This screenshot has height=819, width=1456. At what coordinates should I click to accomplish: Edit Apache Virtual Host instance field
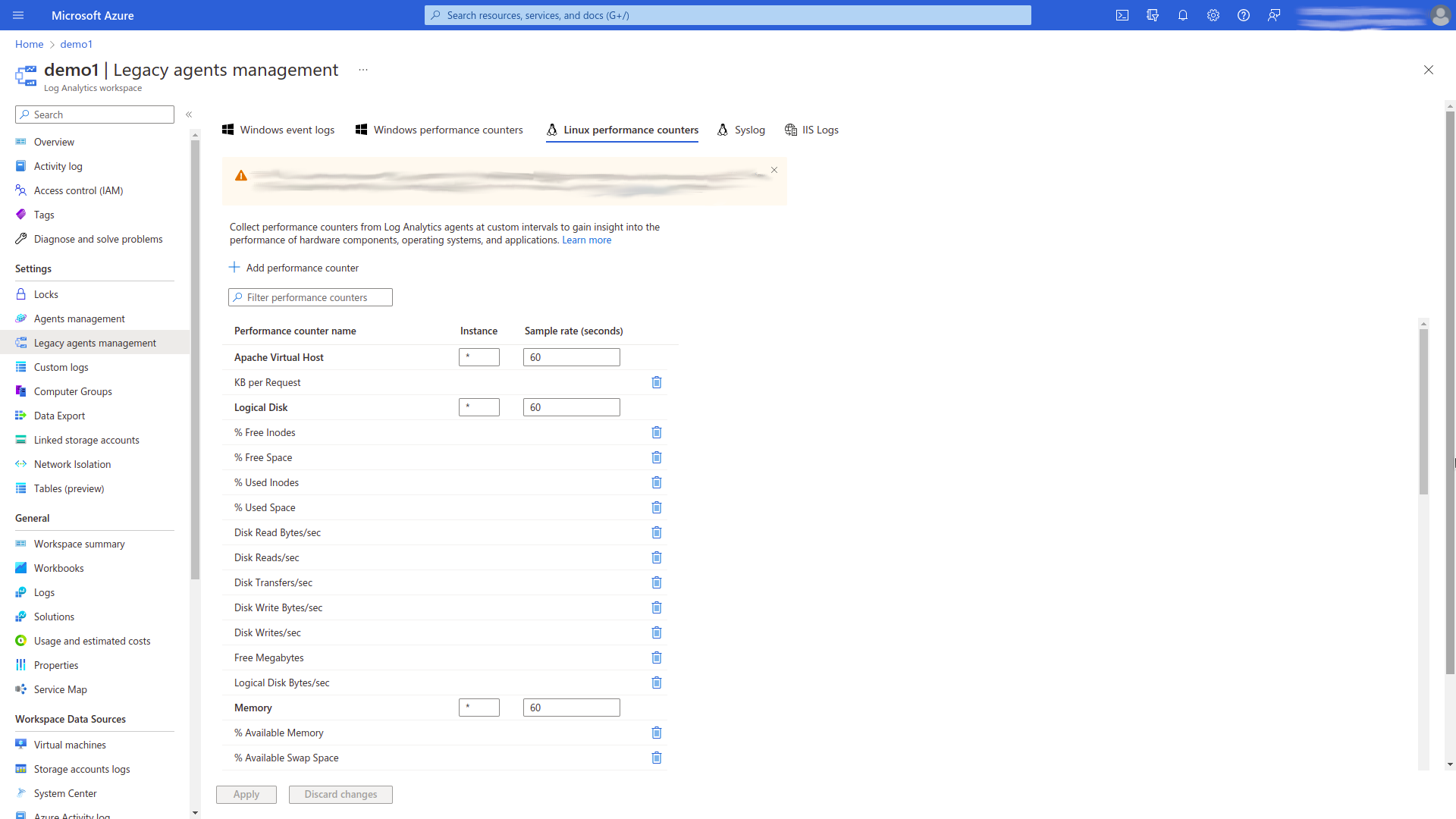479,357
